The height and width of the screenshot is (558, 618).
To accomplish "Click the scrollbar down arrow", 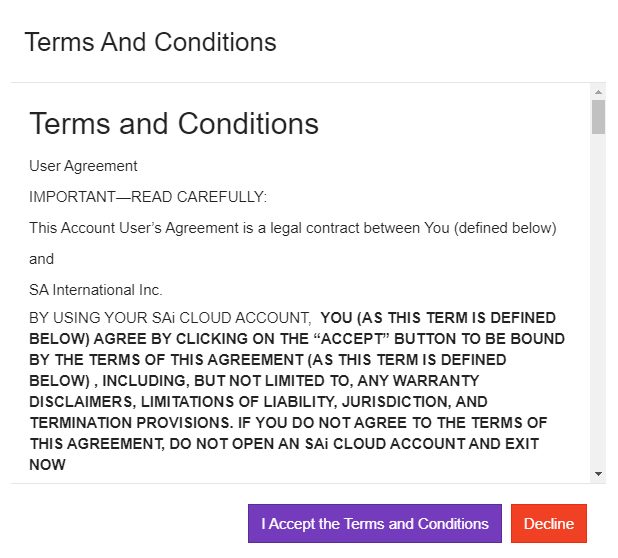I will tap(598, 473).
